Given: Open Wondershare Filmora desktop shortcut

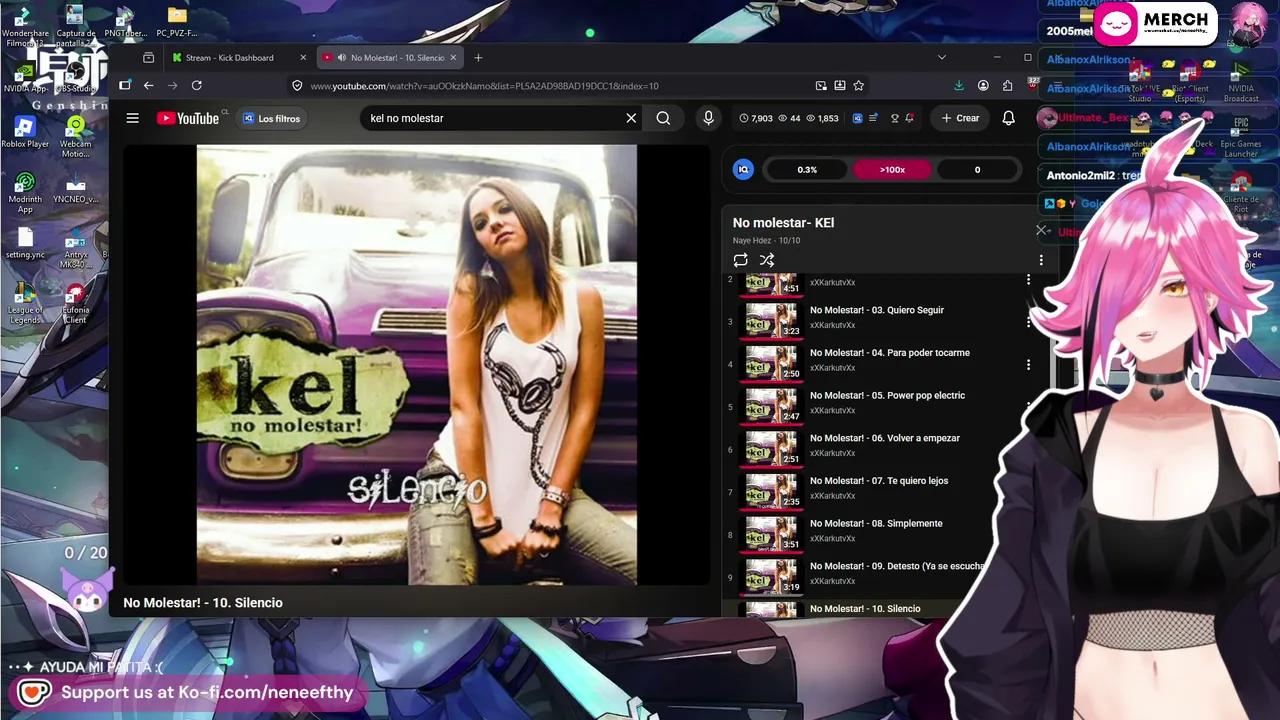Looking at the screenshot, I should [25, 27].
